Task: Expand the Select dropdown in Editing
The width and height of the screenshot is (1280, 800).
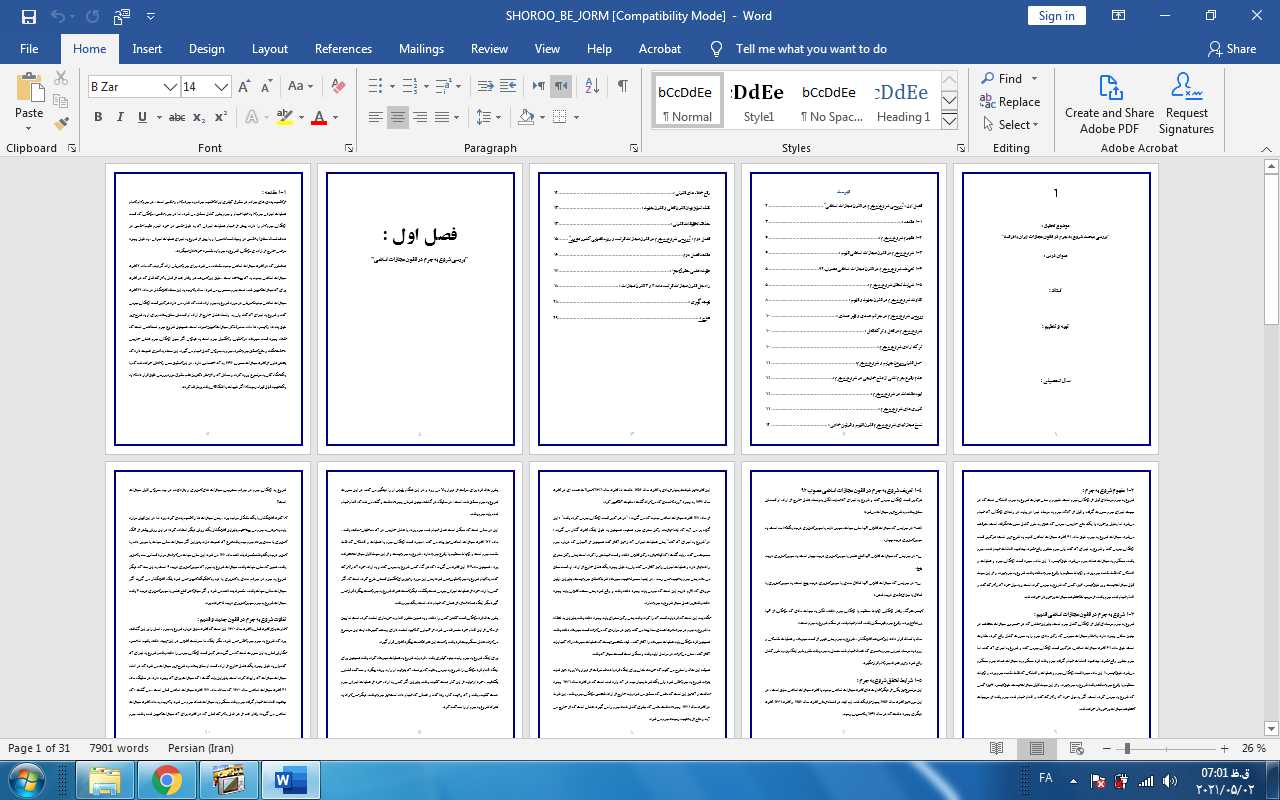Action: (1010, 125)
